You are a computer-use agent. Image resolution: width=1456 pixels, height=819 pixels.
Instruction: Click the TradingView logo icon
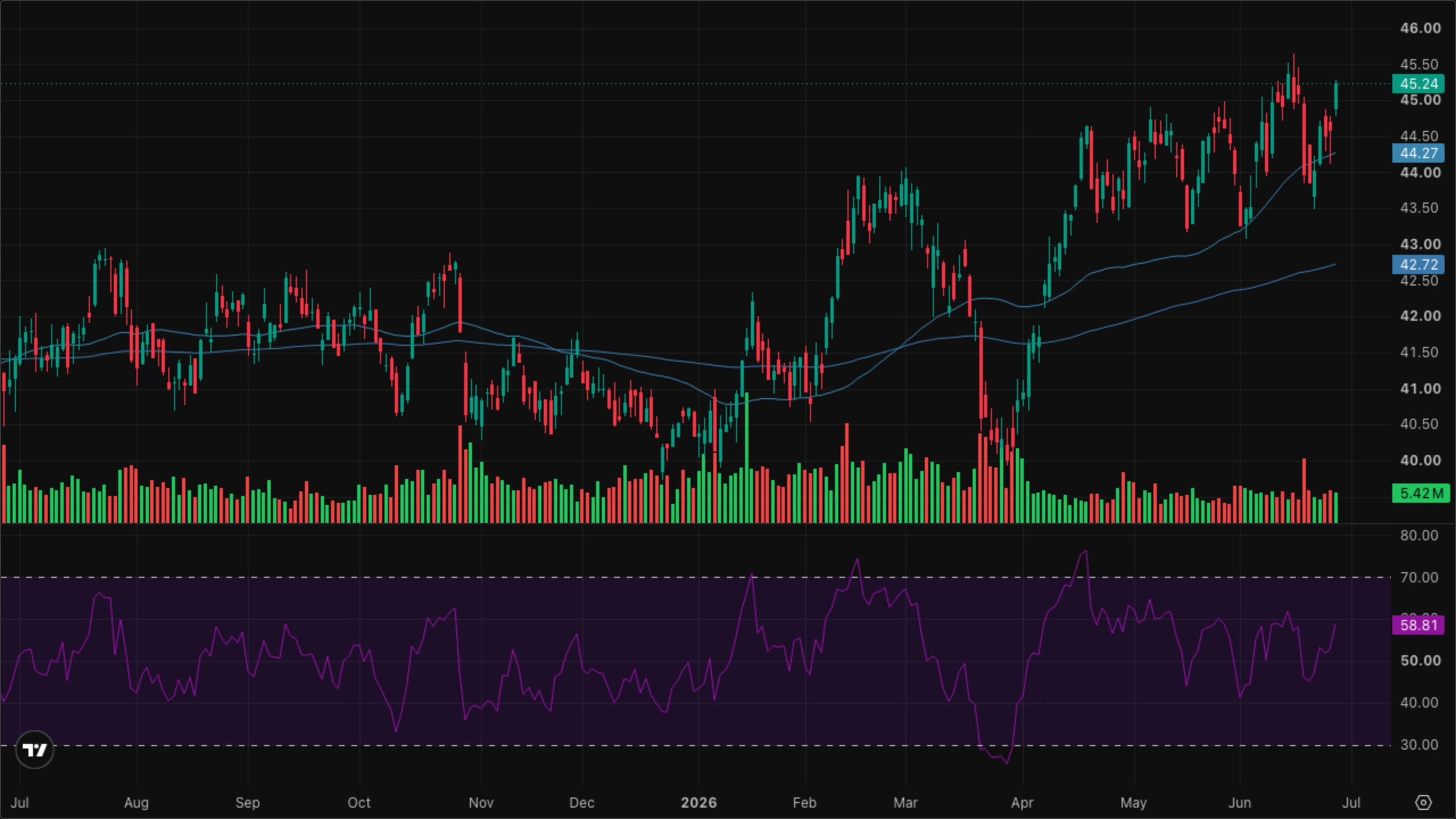pos(35,750)
